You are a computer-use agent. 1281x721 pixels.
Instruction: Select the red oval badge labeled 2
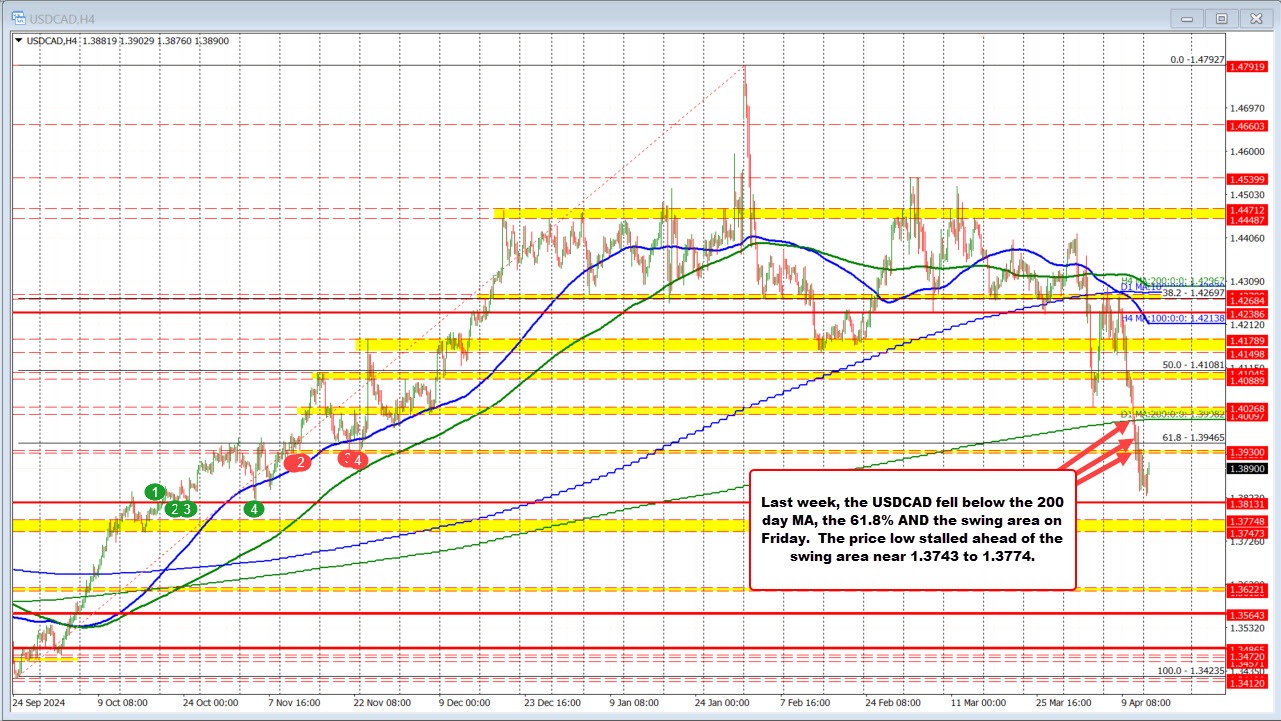pyautogui.click(x=299, y=463)
